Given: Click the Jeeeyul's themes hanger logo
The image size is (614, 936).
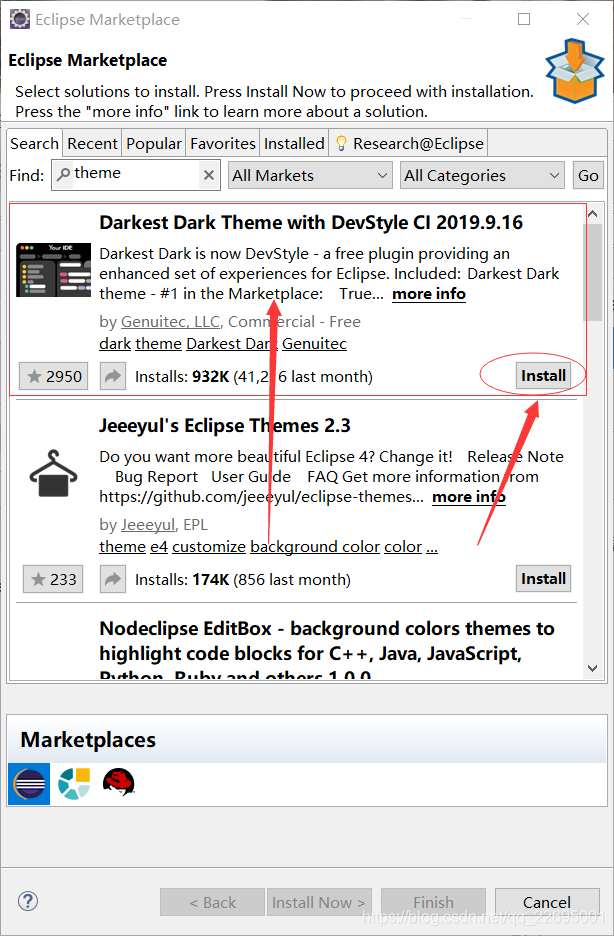Looking at the screenshot, I should point(54,473).
